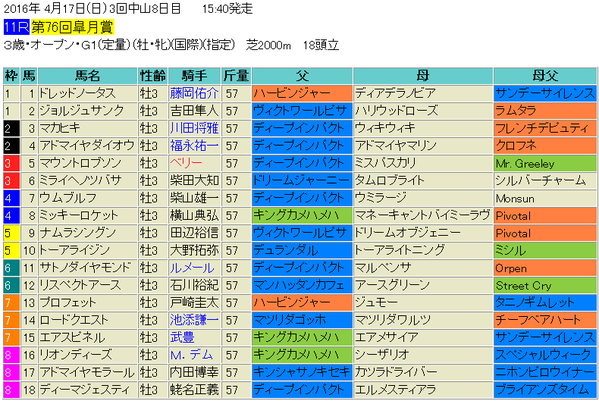The width and height of the screenshot is (599, 401).
Task: Select horse name ドレッドノータス
Action: point(77,93)
